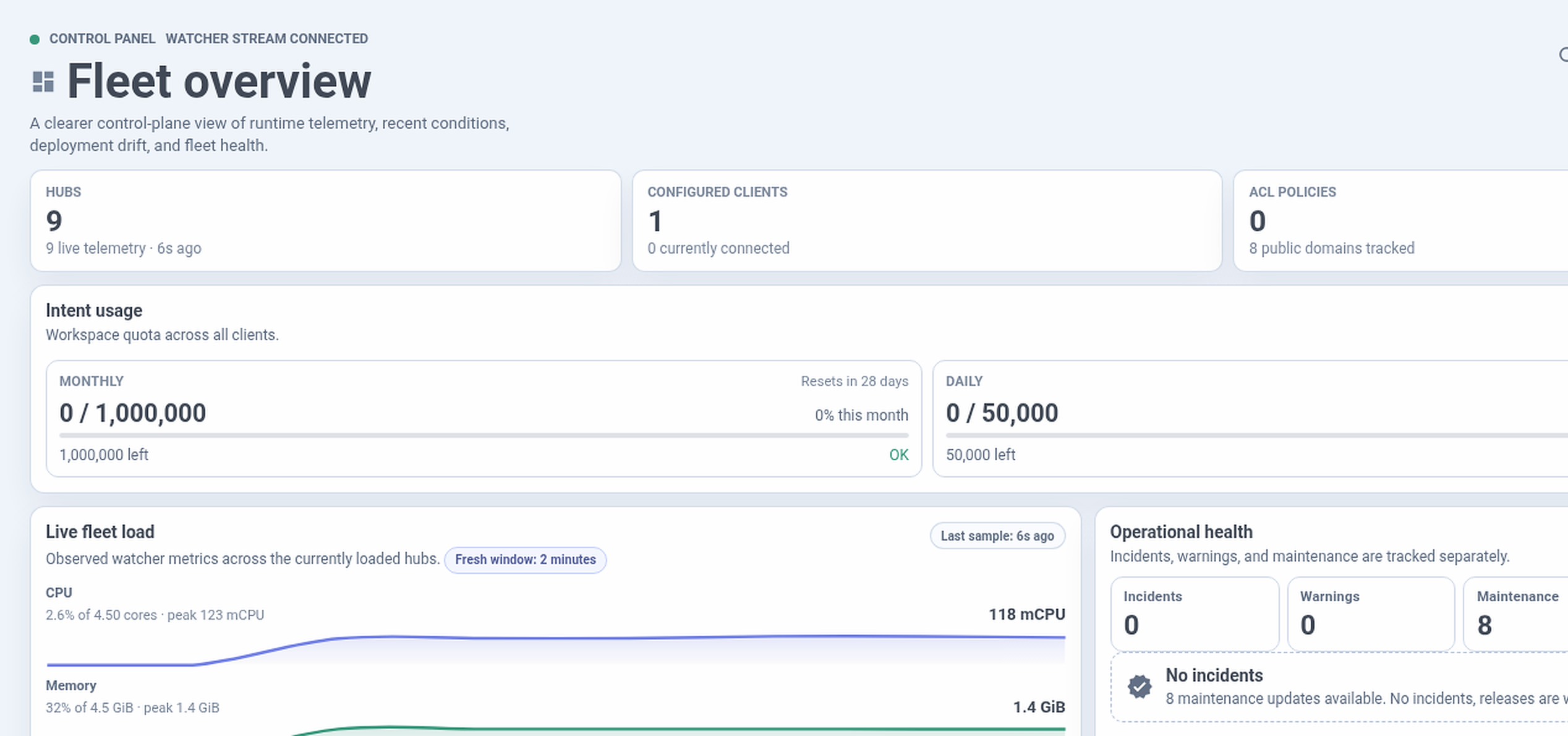This screenshot has width=1568, height=736.
Task: Click the '118 mCPU' current value
Action: tap(1026, 614)
